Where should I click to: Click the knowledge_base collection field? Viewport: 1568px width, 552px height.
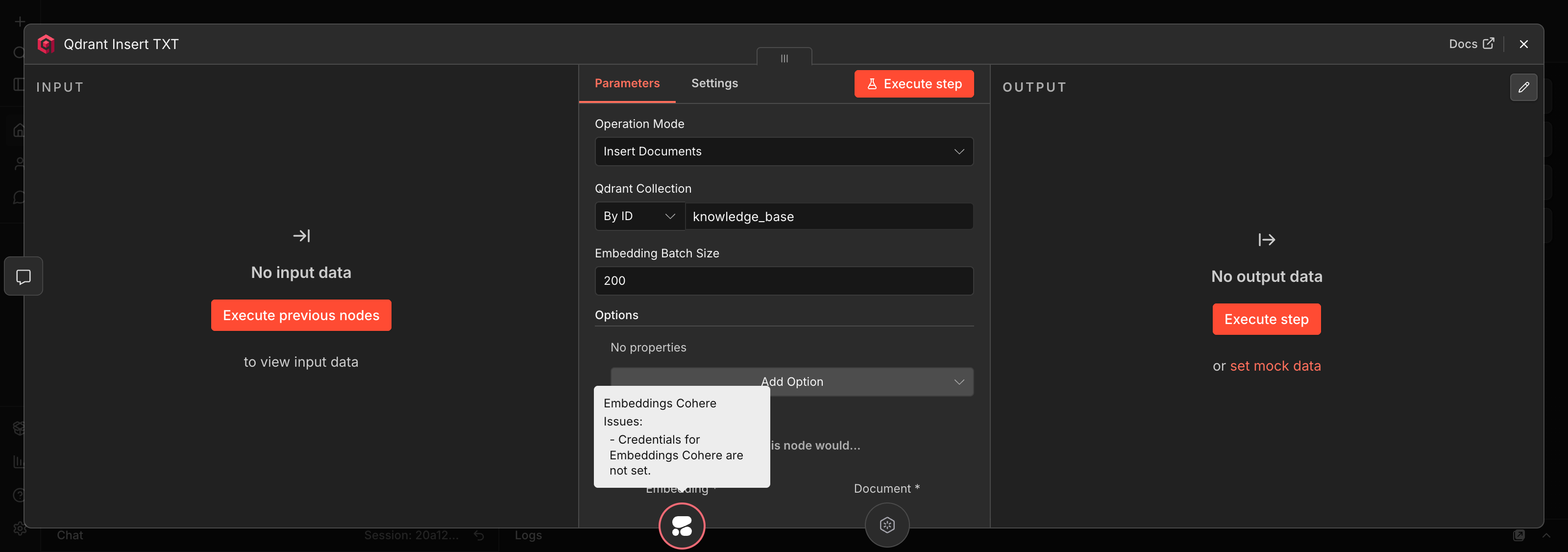(x=829, y=216)
